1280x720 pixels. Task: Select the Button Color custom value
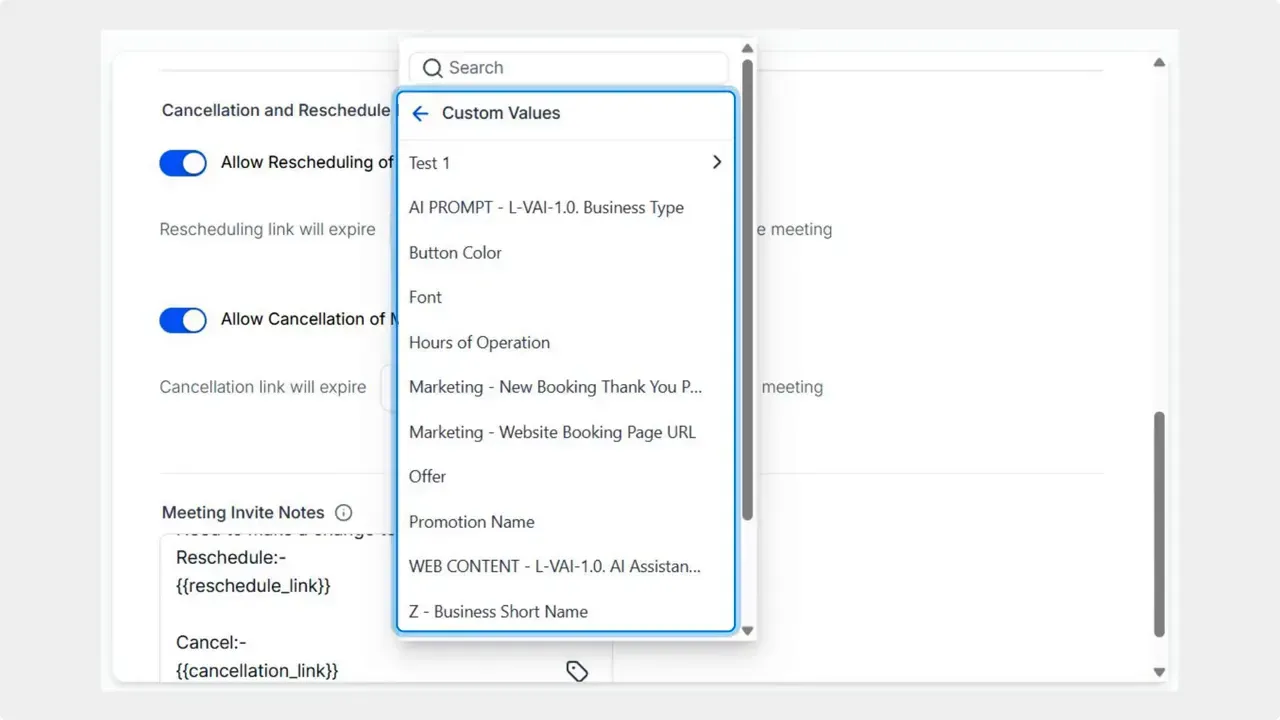[455, 252]
